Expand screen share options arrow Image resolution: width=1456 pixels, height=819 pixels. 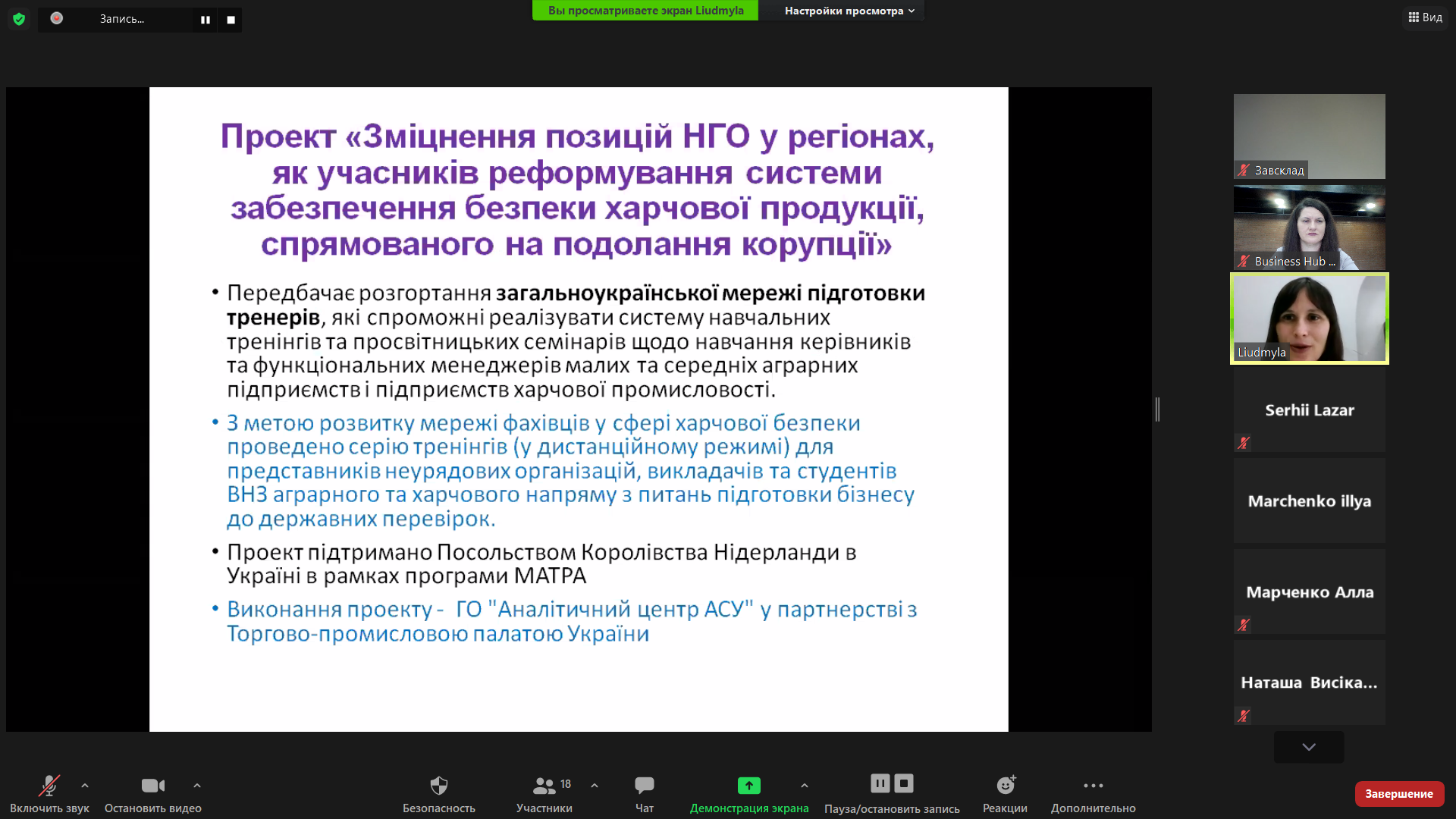coord(805,786)
